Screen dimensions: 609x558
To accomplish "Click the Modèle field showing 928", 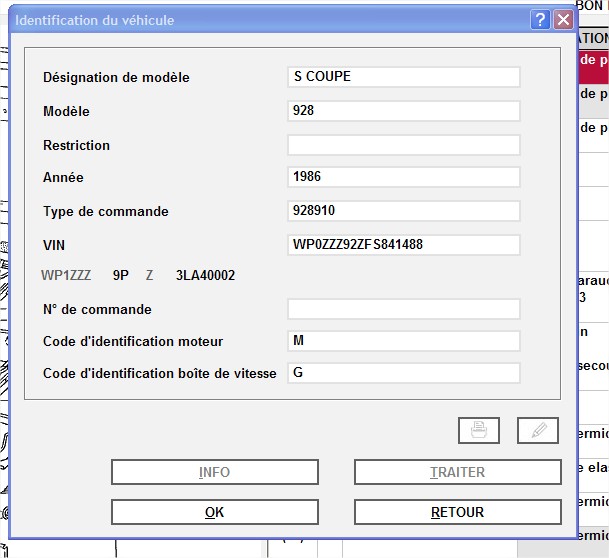I will click(404, 111).
